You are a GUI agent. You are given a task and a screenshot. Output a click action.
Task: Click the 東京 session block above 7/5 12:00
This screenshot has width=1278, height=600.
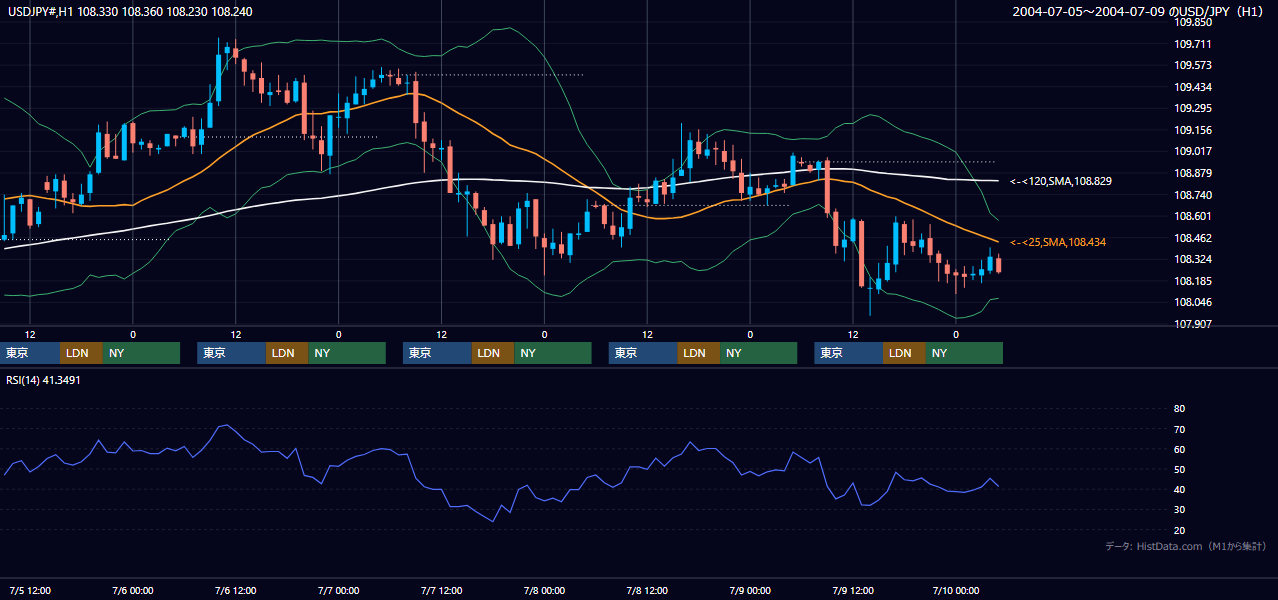30,353
